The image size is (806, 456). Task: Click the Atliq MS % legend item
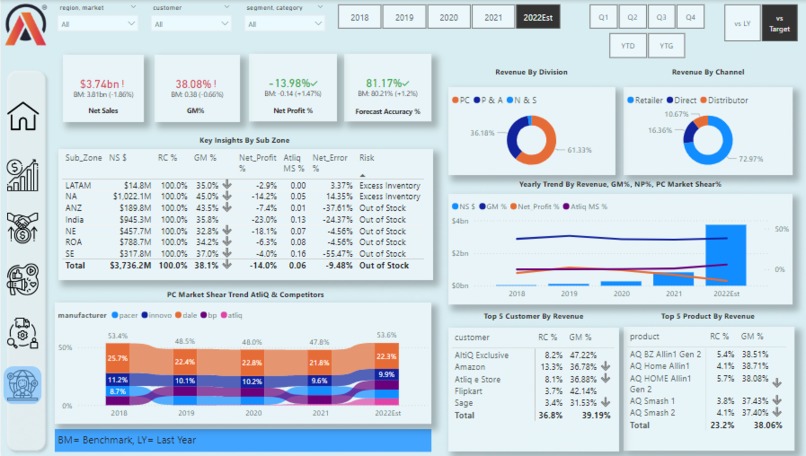[x=584, y=206]
